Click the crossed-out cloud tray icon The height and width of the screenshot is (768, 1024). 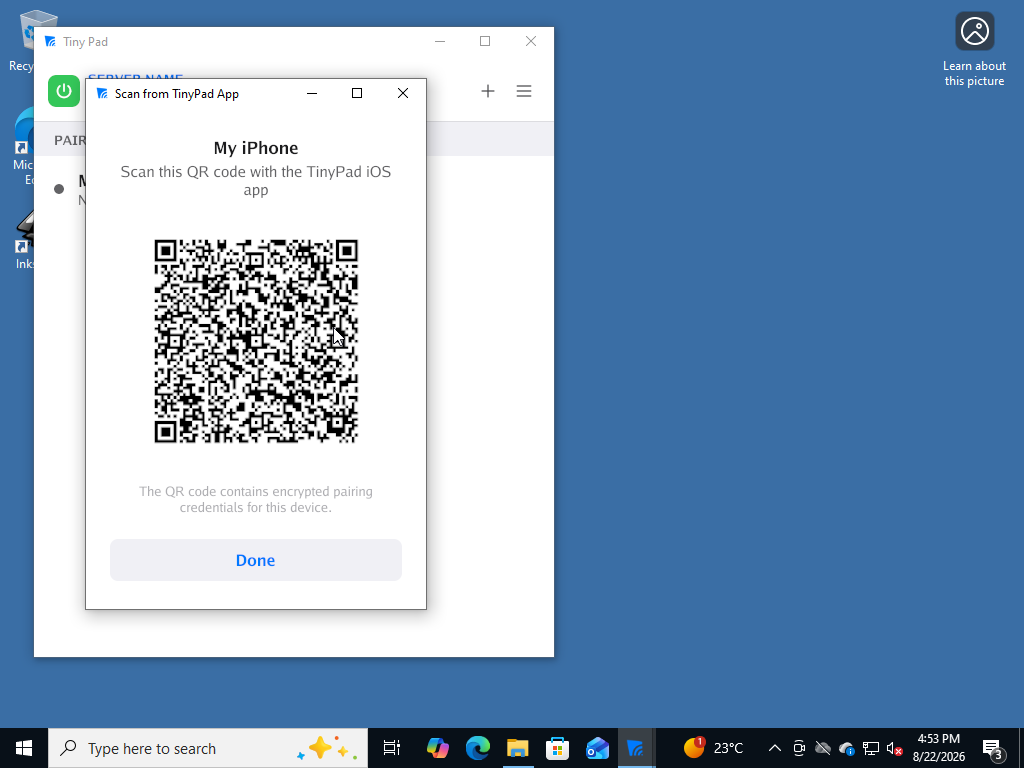pos(823,748)
